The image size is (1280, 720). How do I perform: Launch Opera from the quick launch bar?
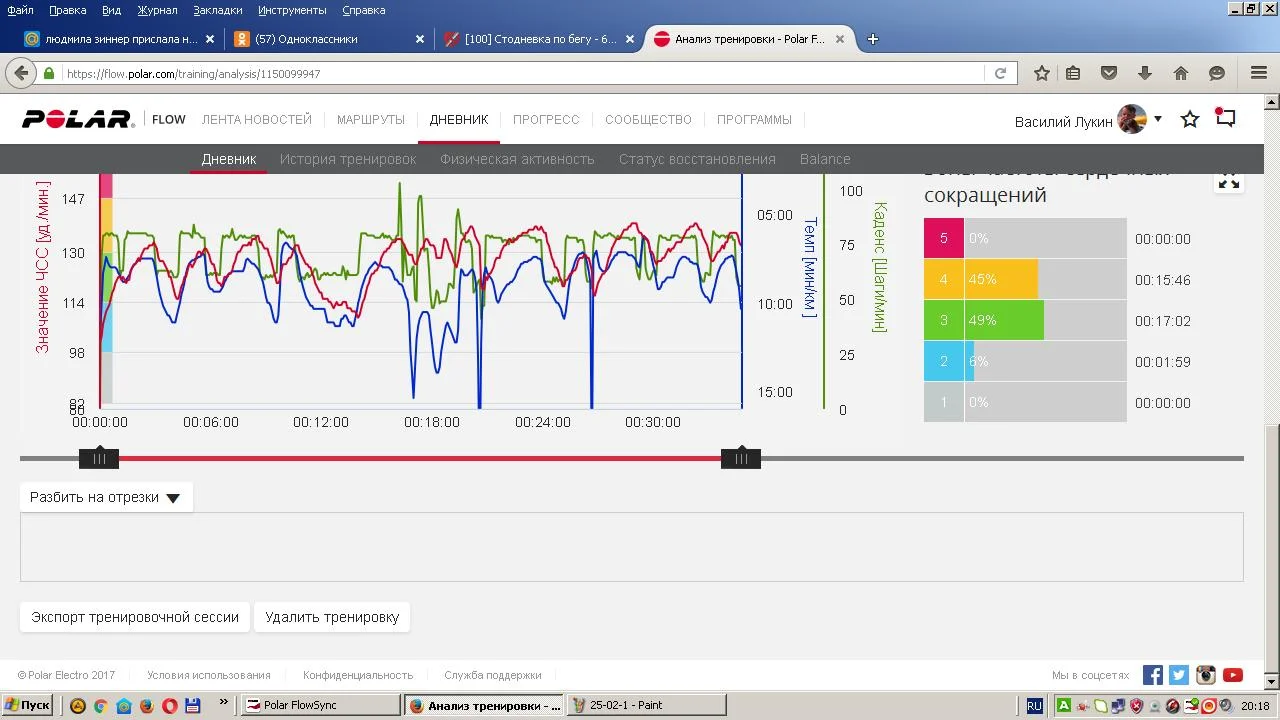pos(170,705)
